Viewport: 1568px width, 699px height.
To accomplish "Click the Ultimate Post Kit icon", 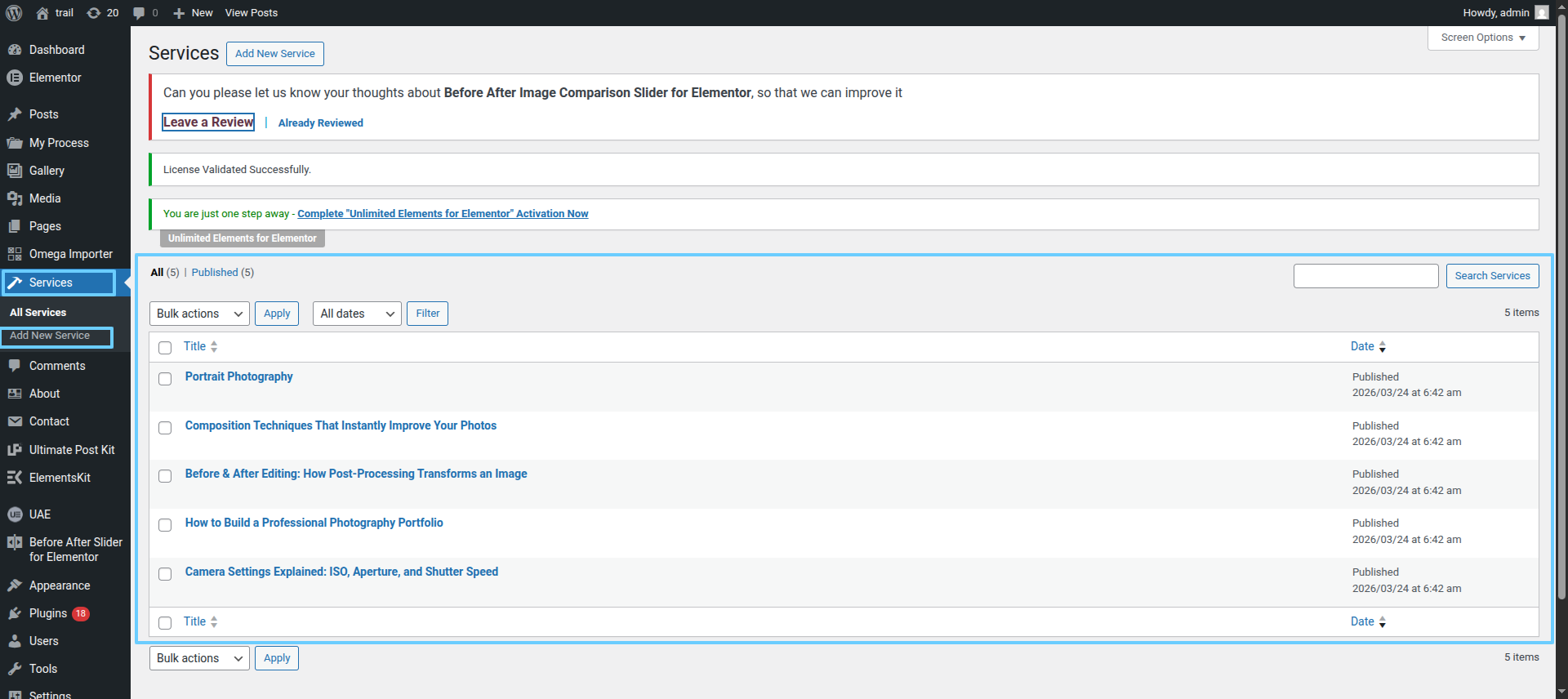I will click(x=15, y=450).
